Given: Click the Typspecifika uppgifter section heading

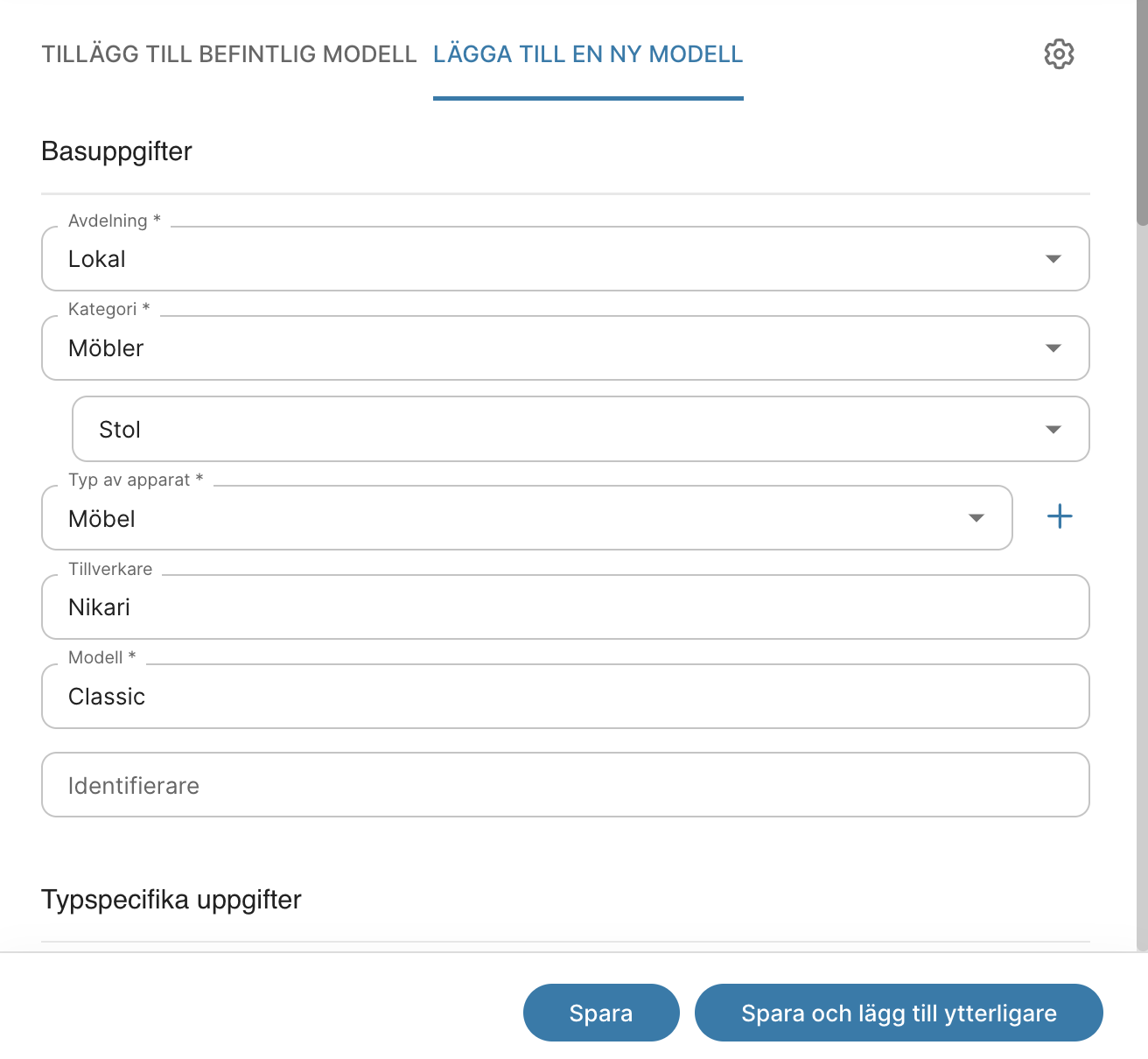Looking at the screenshot, I should click(171, 900).
